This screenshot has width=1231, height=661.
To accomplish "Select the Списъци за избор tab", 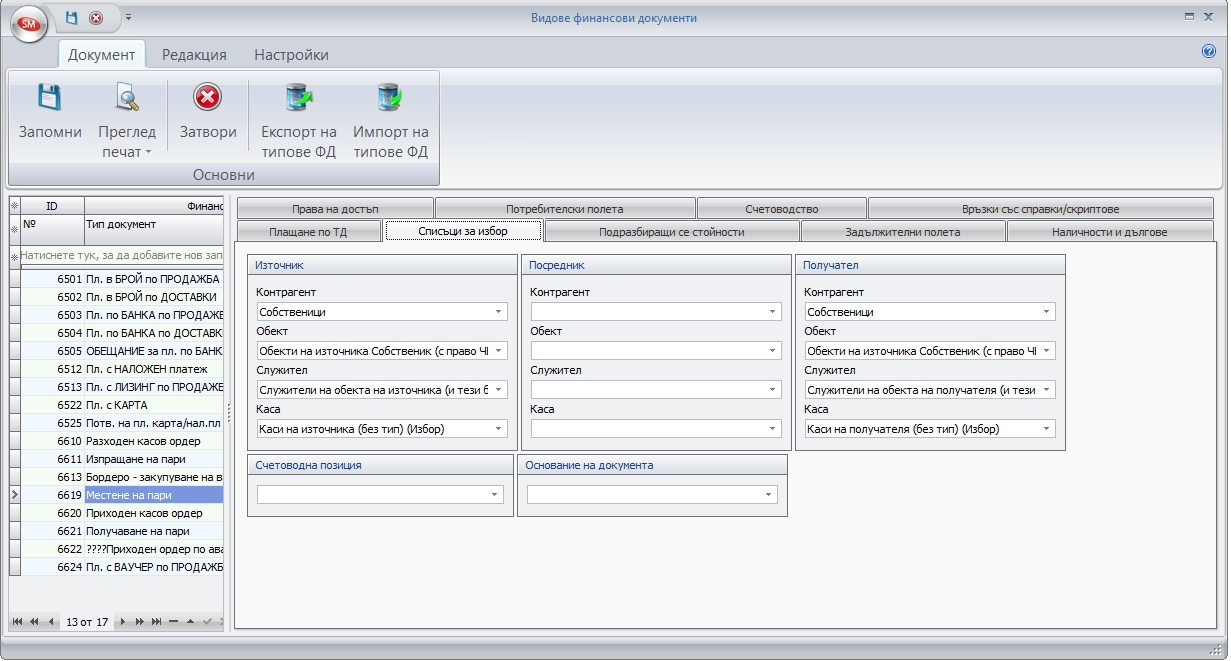I will (x=463, y=232).
